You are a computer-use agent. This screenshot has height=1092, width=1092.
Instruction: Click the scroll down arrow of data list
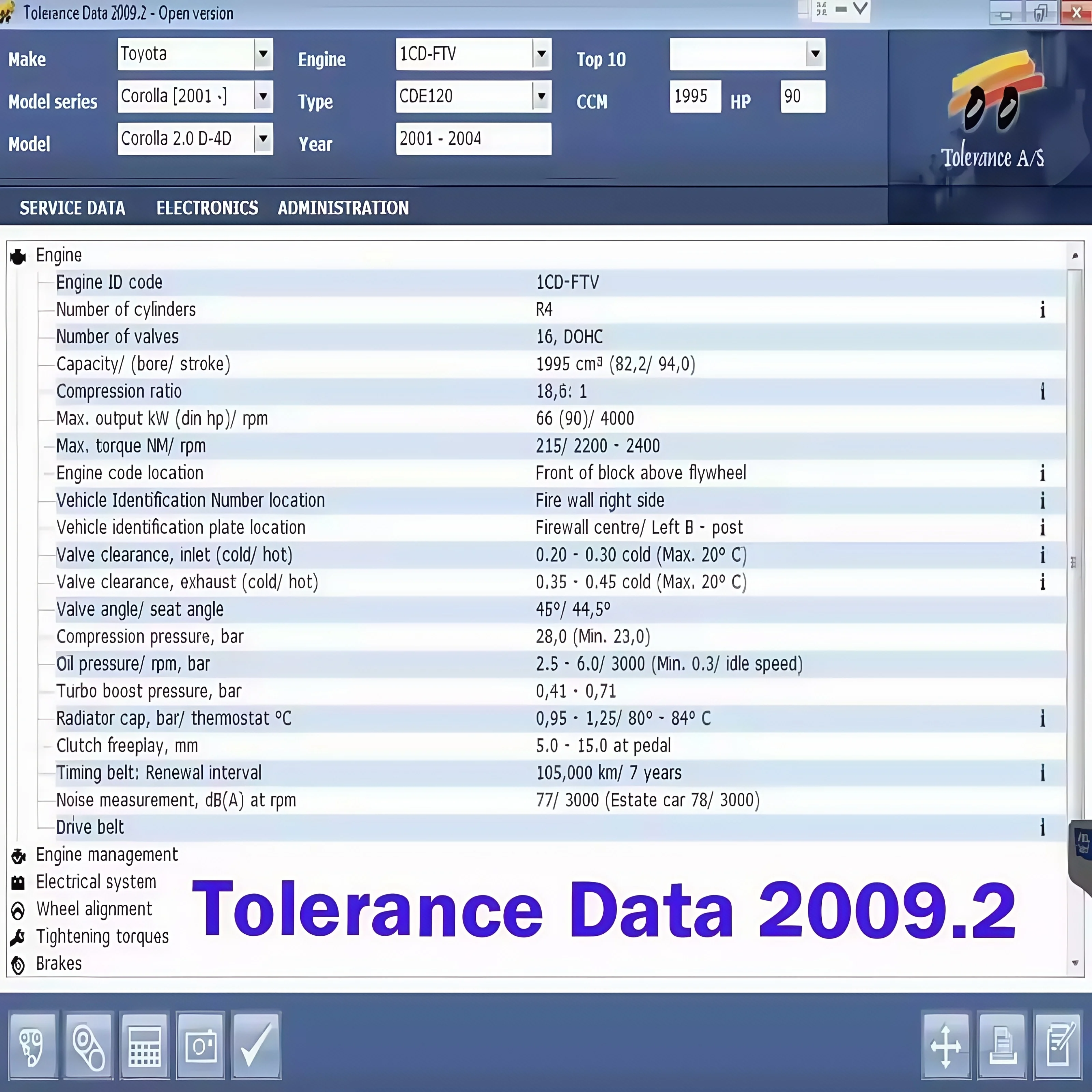tap(1075, 963)
